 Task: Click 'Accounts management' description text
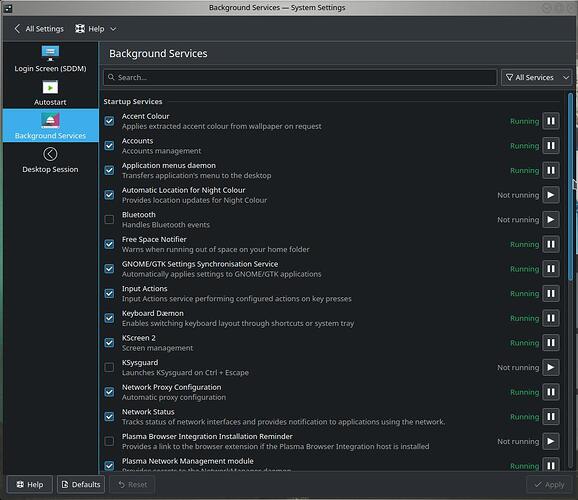pos(161,151)
